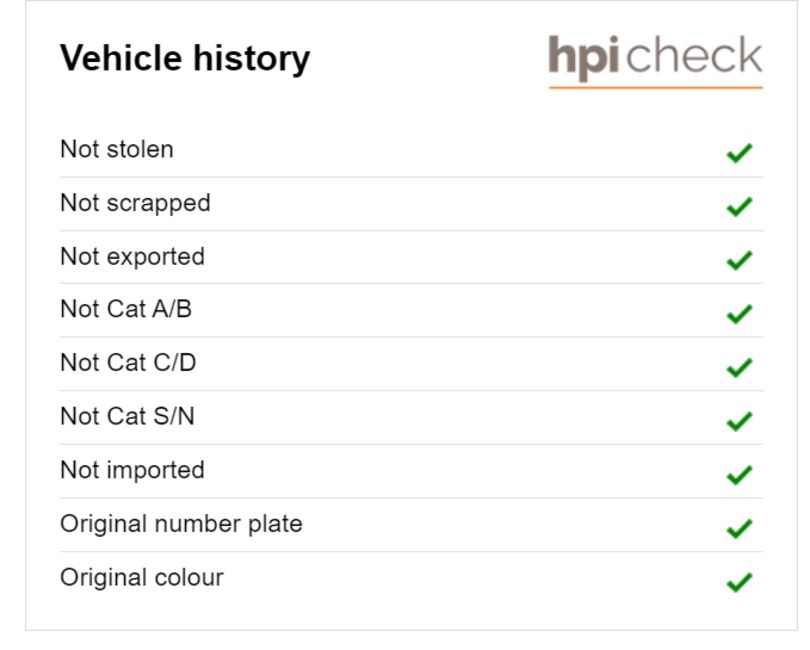Click the Not stolen label
The width and height of the screenshot is (810, 650).
click(117, 149)
